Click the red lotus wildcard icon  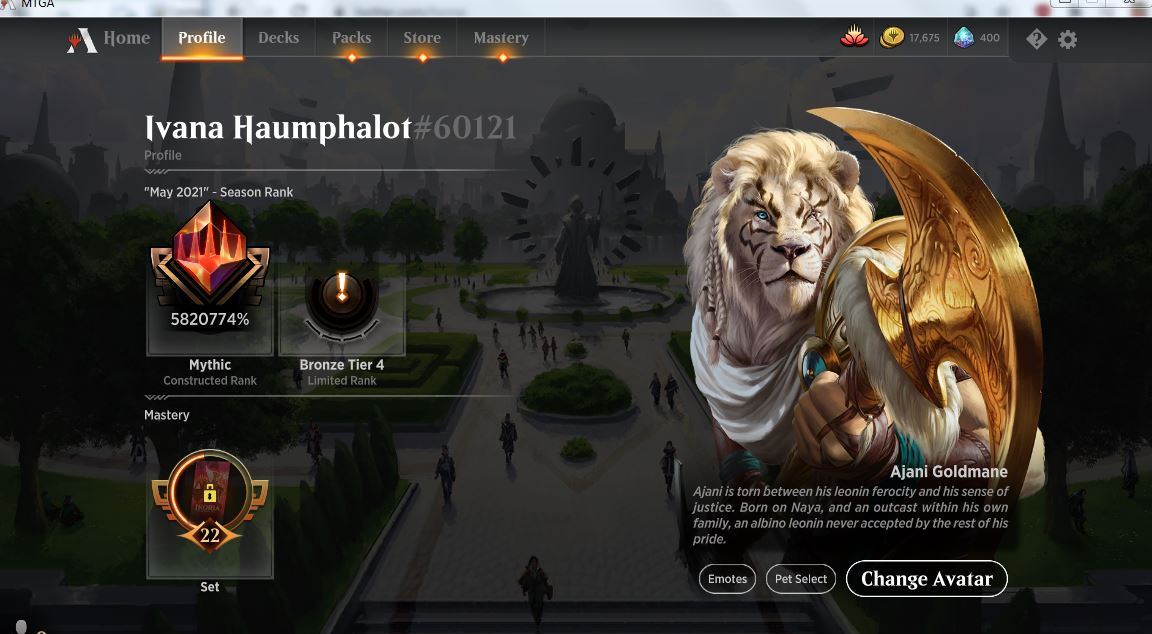coord(854,37)
